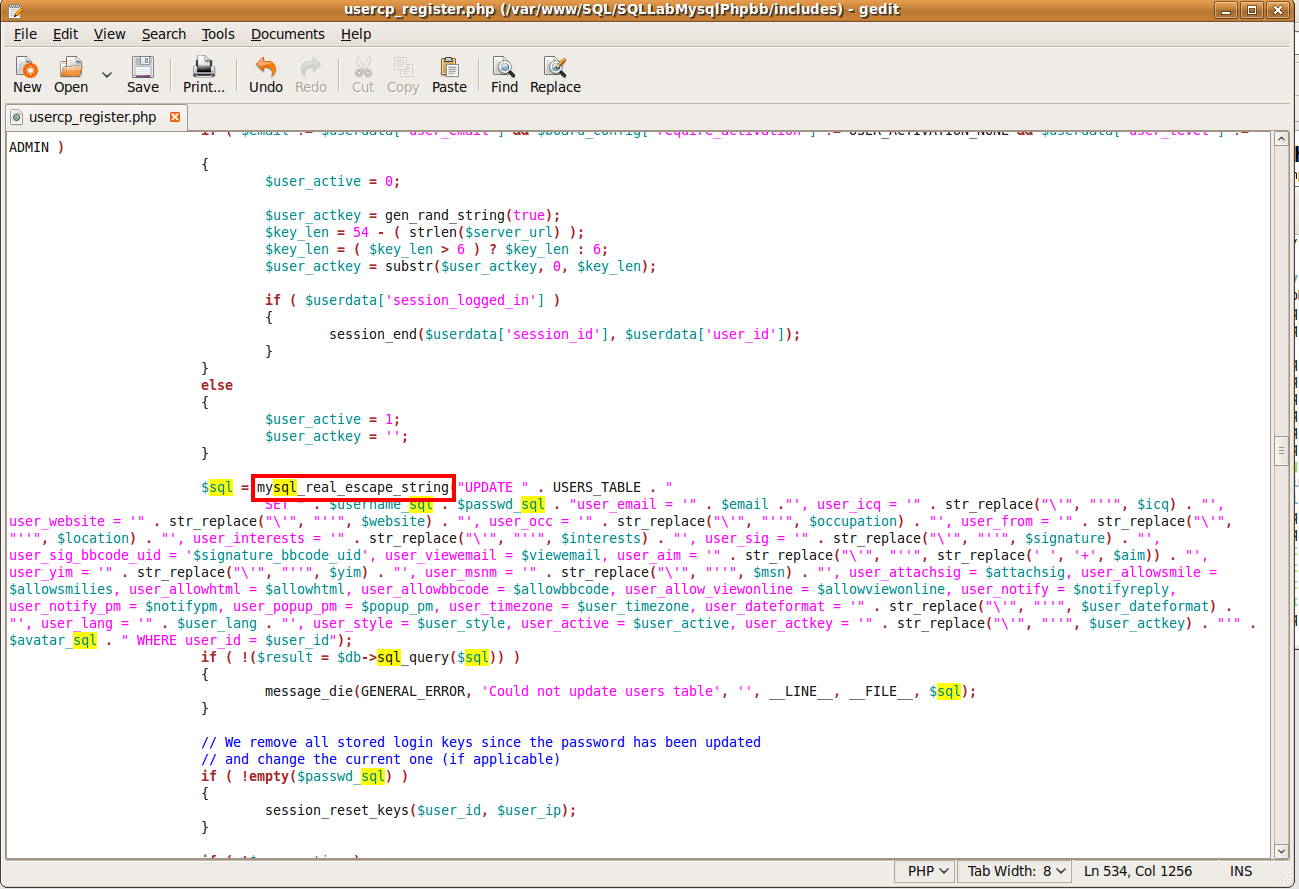The width and height of the screenshot is (1299, 889).
Task: Close the usercp_register.php tab
Action: (175, 117)
